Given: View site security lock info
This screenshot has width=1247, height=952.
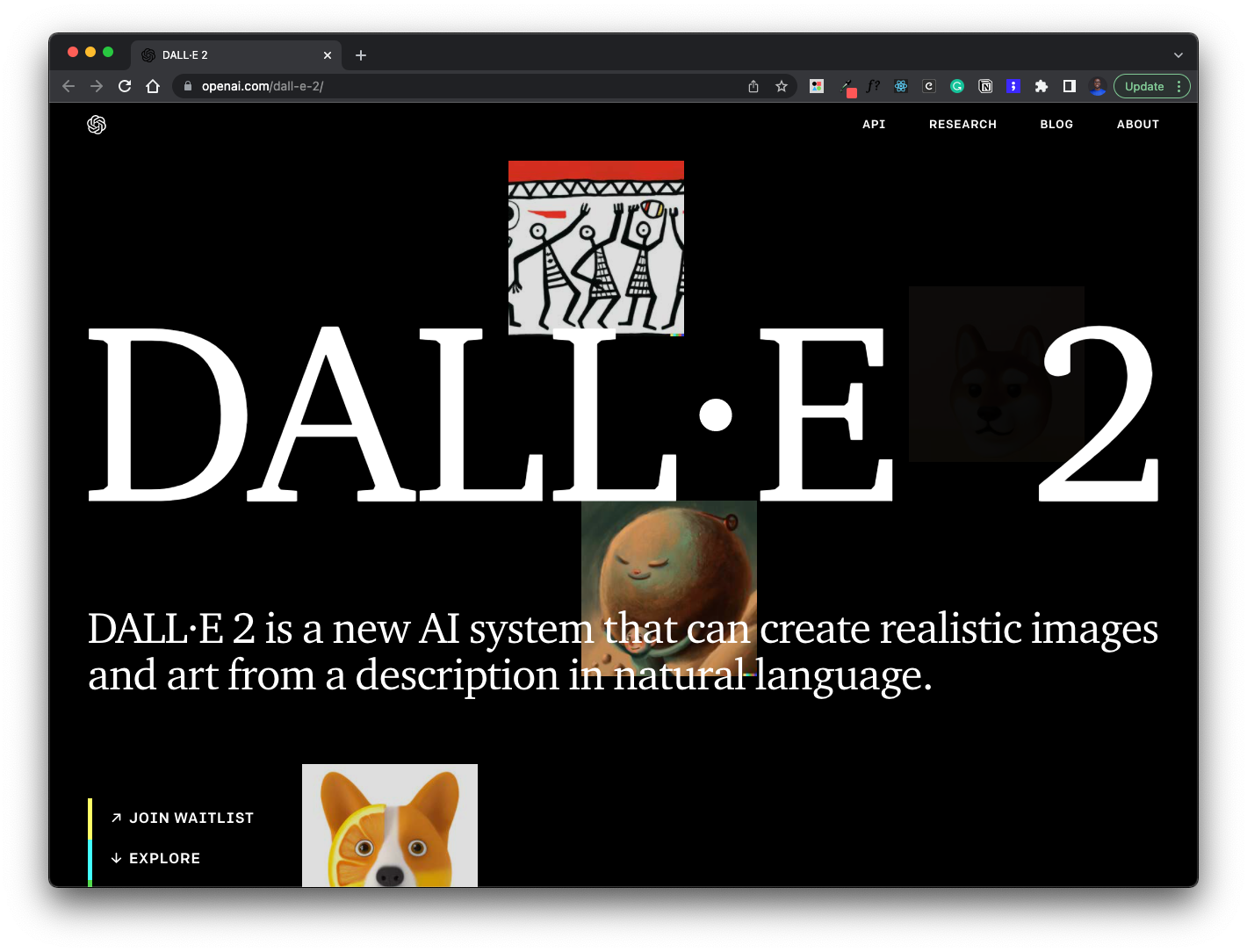Looking at the screenshot, I should (187, 86).
